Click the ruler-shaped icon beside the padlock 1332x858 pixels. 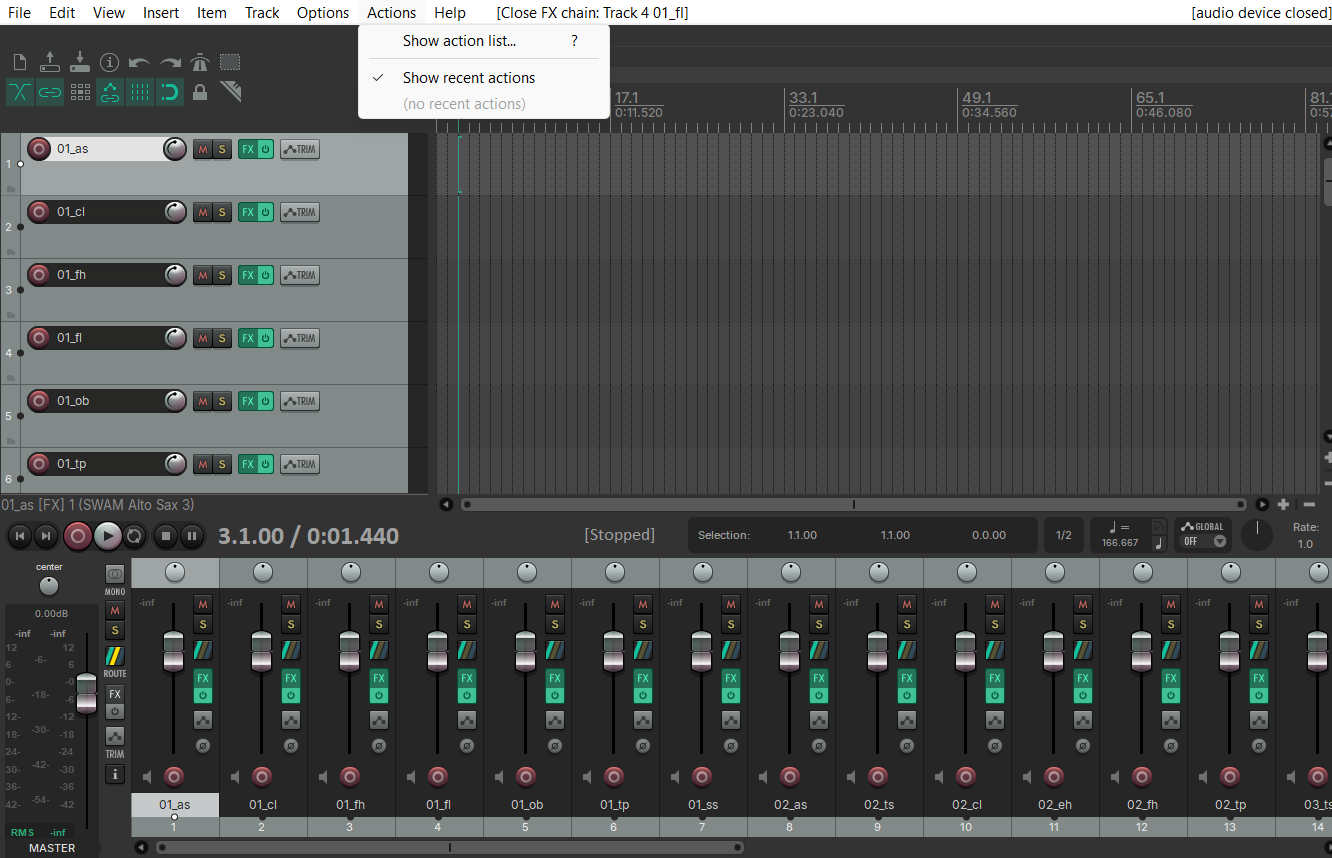[231, 92]
